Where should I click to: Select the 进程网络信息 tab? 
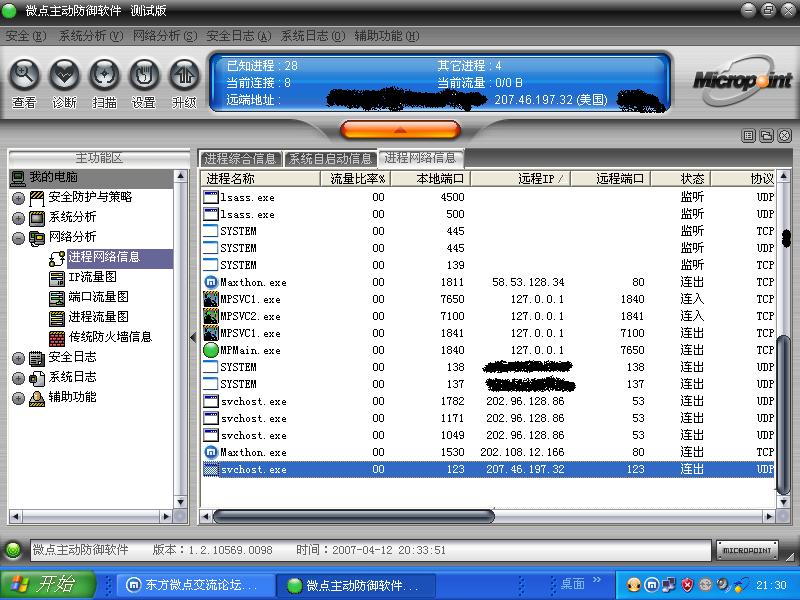point(420,158)
